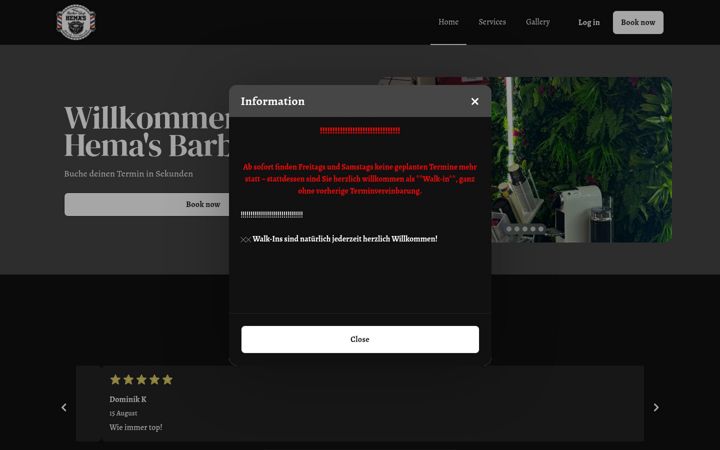Click the red 'Ab sofort finden Freitags' announcement text

coord(360,179)
